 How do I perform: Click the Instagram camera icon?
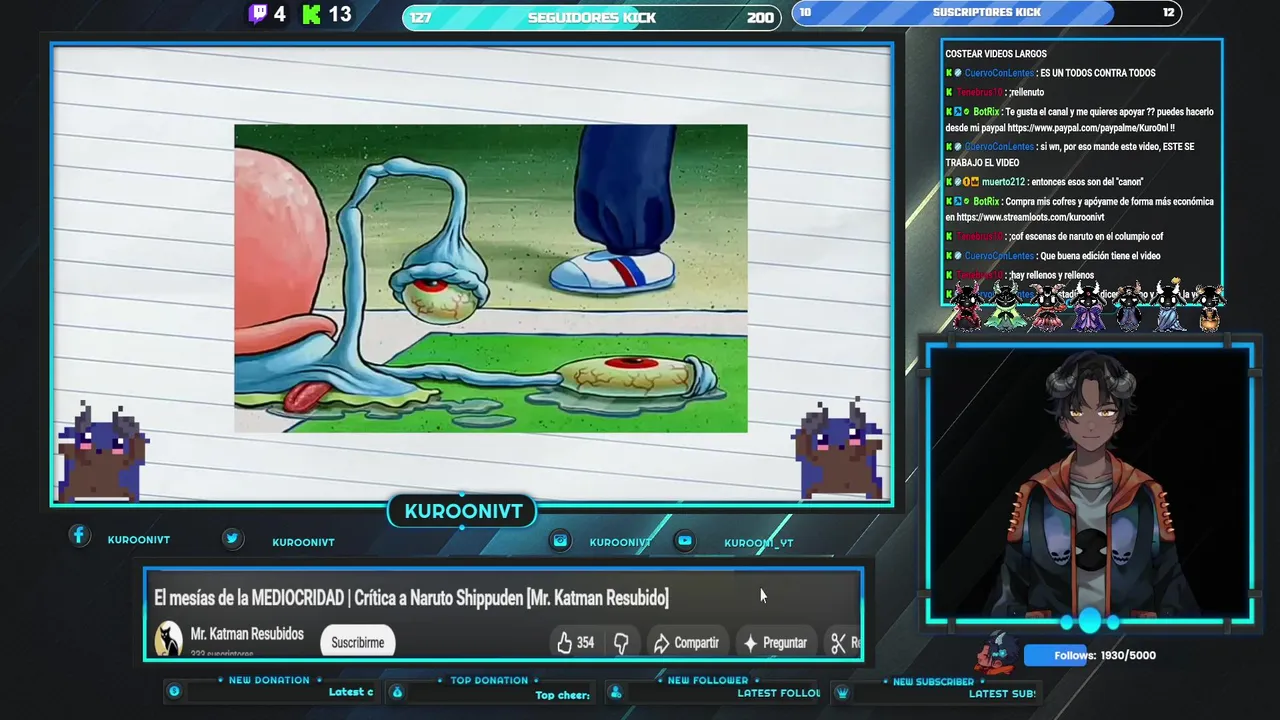pos(560,540)
